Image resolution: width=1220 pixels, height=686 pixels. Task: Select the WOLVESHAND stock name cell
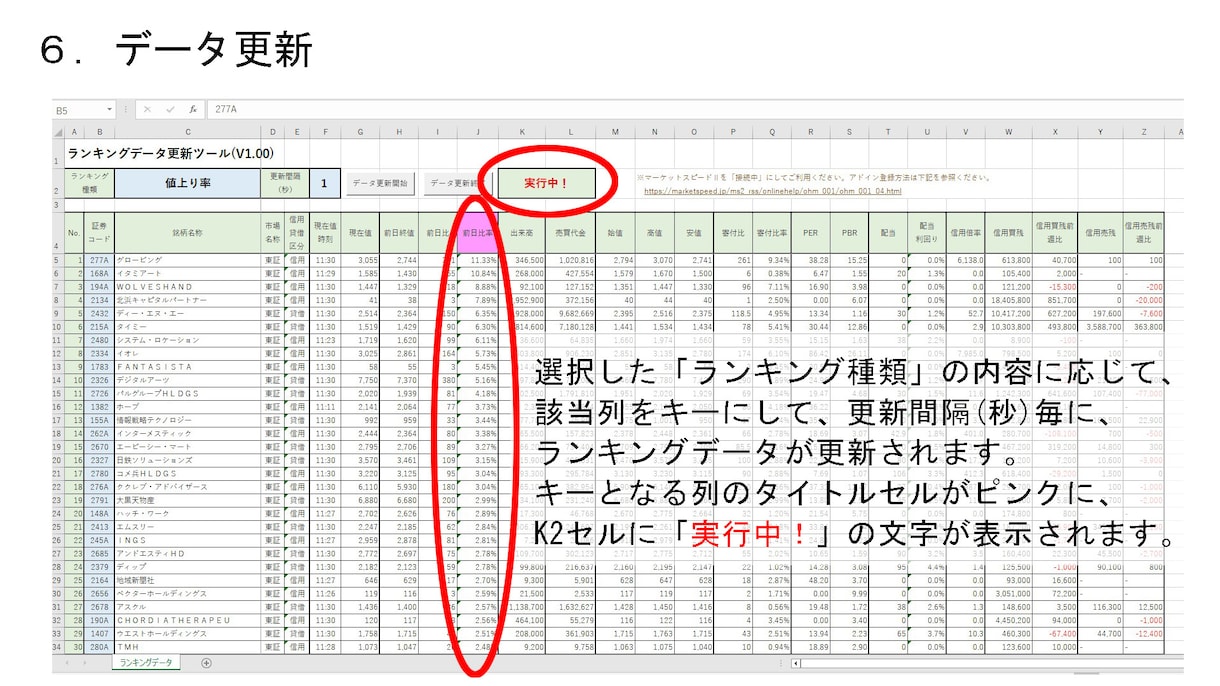tap(188, 286)
